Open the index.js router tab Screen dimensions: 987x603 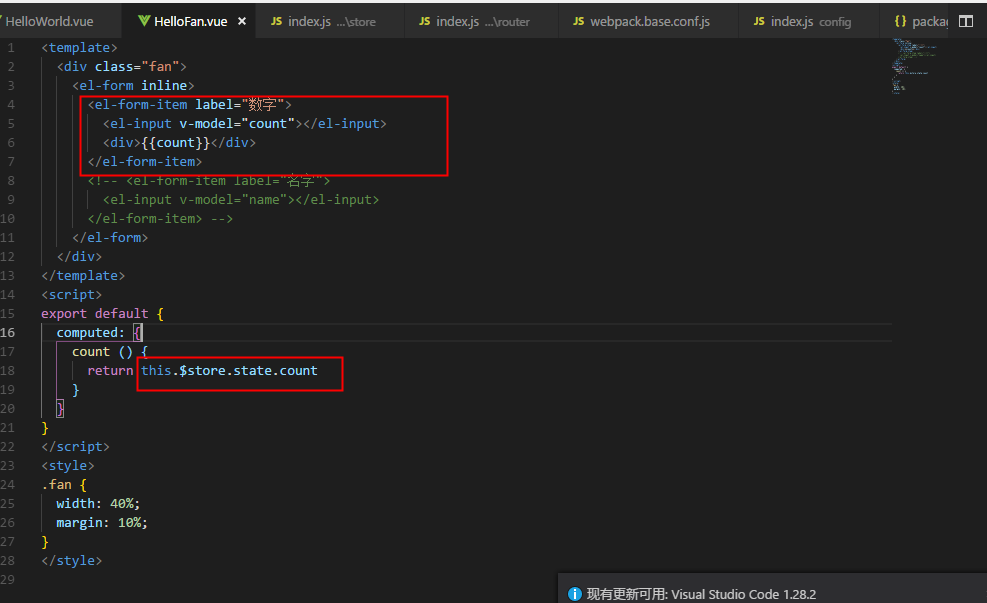481,21
